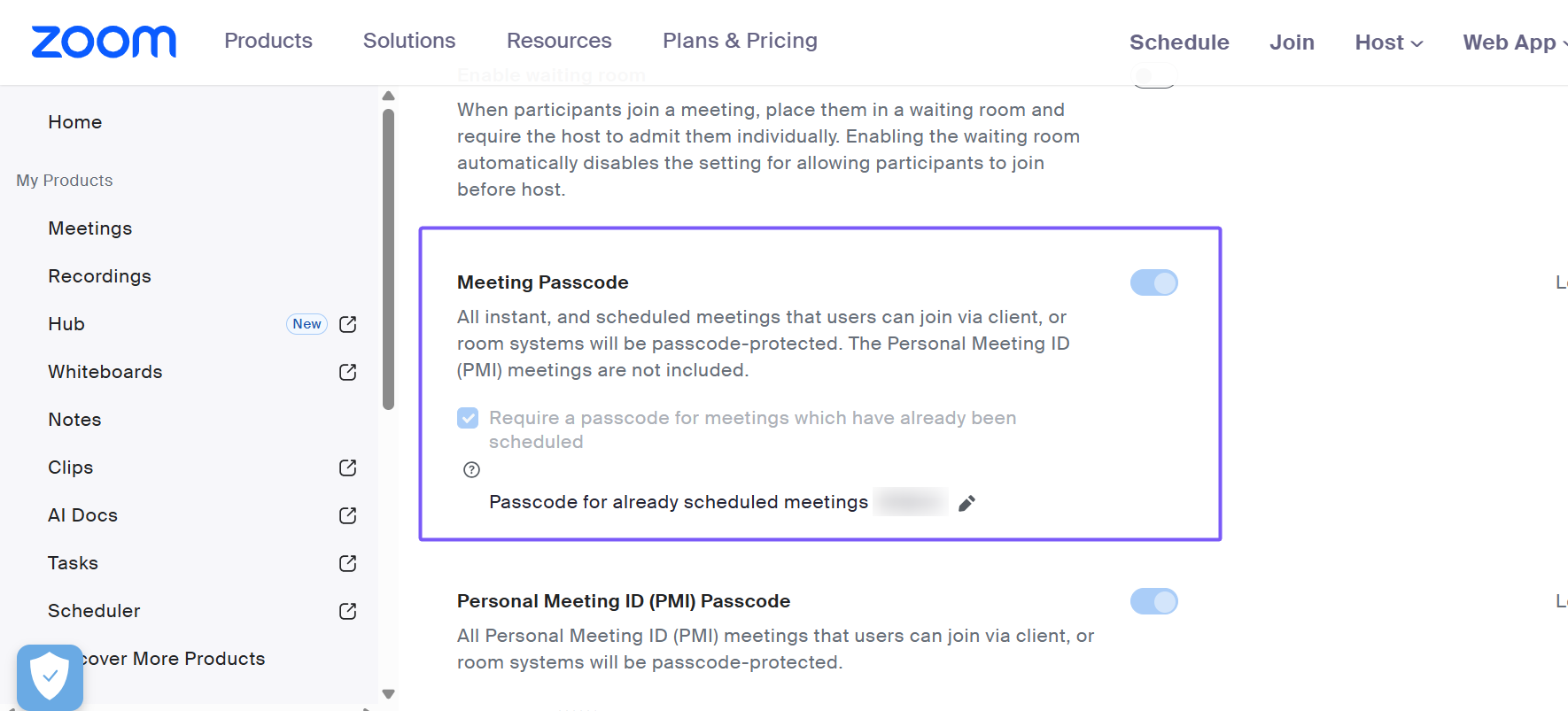This screenshot has height=711, width=1568.
Task: Click the blue shield privacy badge
Action: click(50, 677)
